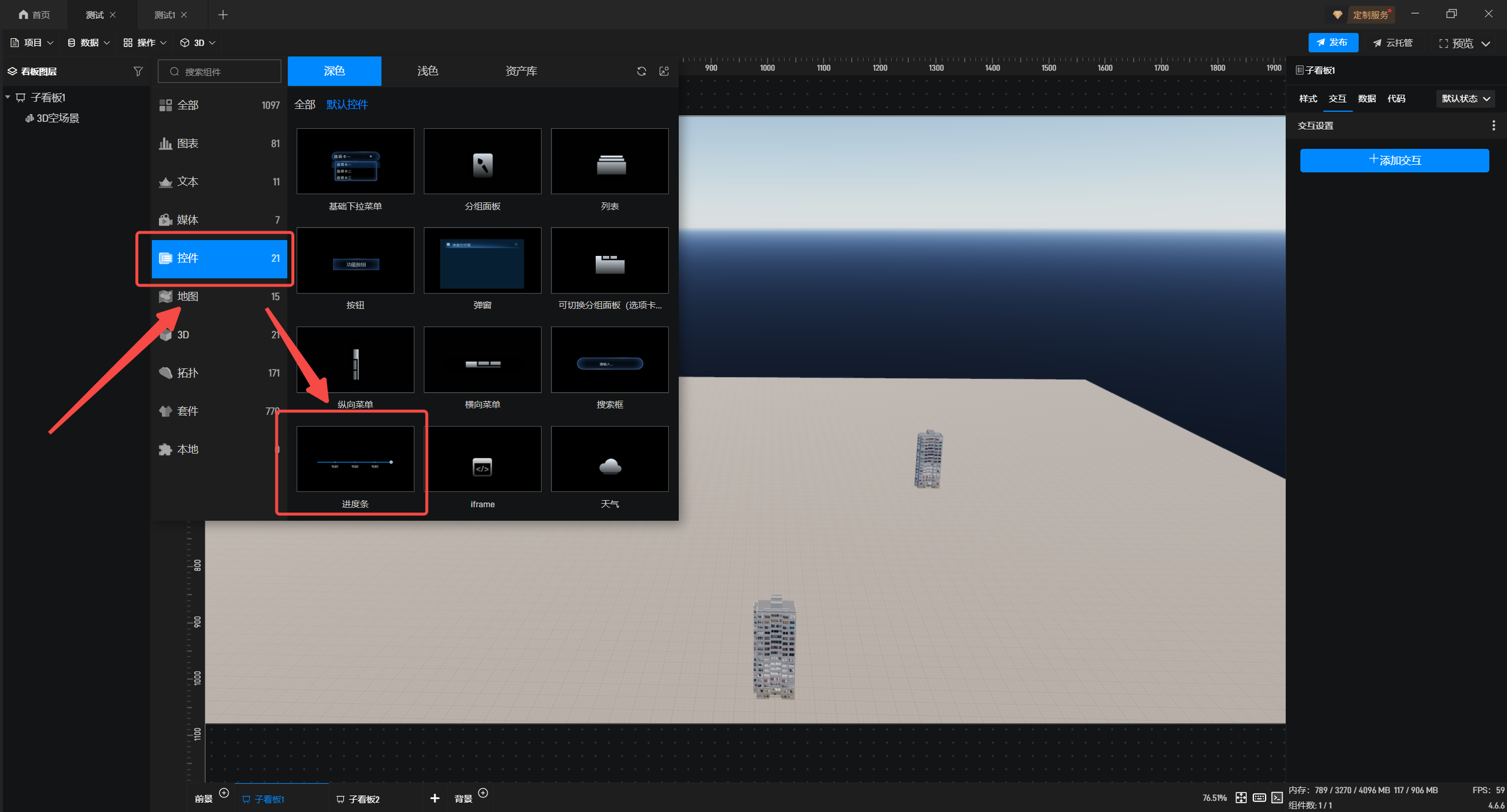
Task: Open the keyboard shortcuts icon
Action: (x=1259, y=797)
